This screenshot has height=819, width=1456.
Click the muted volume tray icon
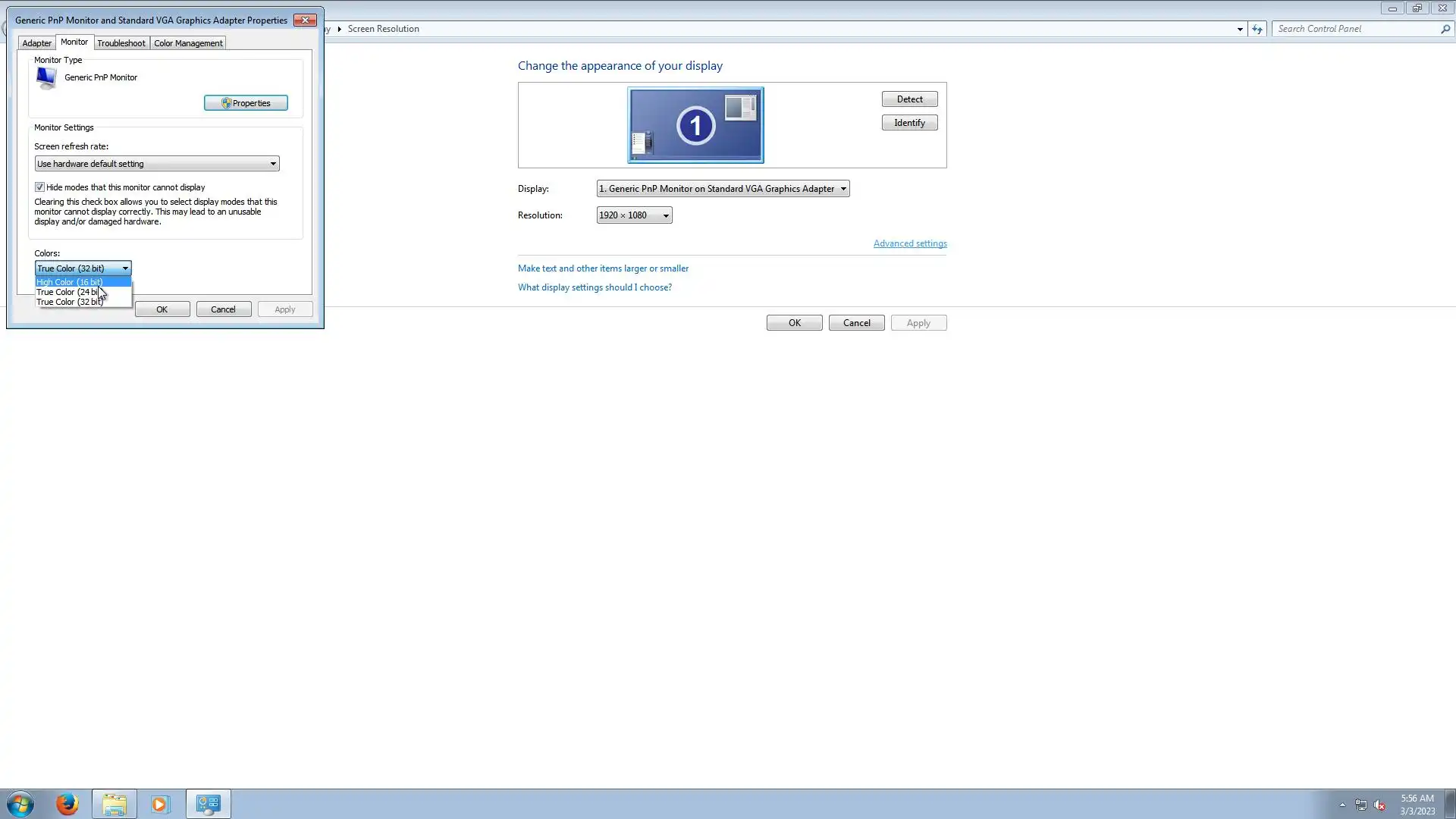(1379, 805)
